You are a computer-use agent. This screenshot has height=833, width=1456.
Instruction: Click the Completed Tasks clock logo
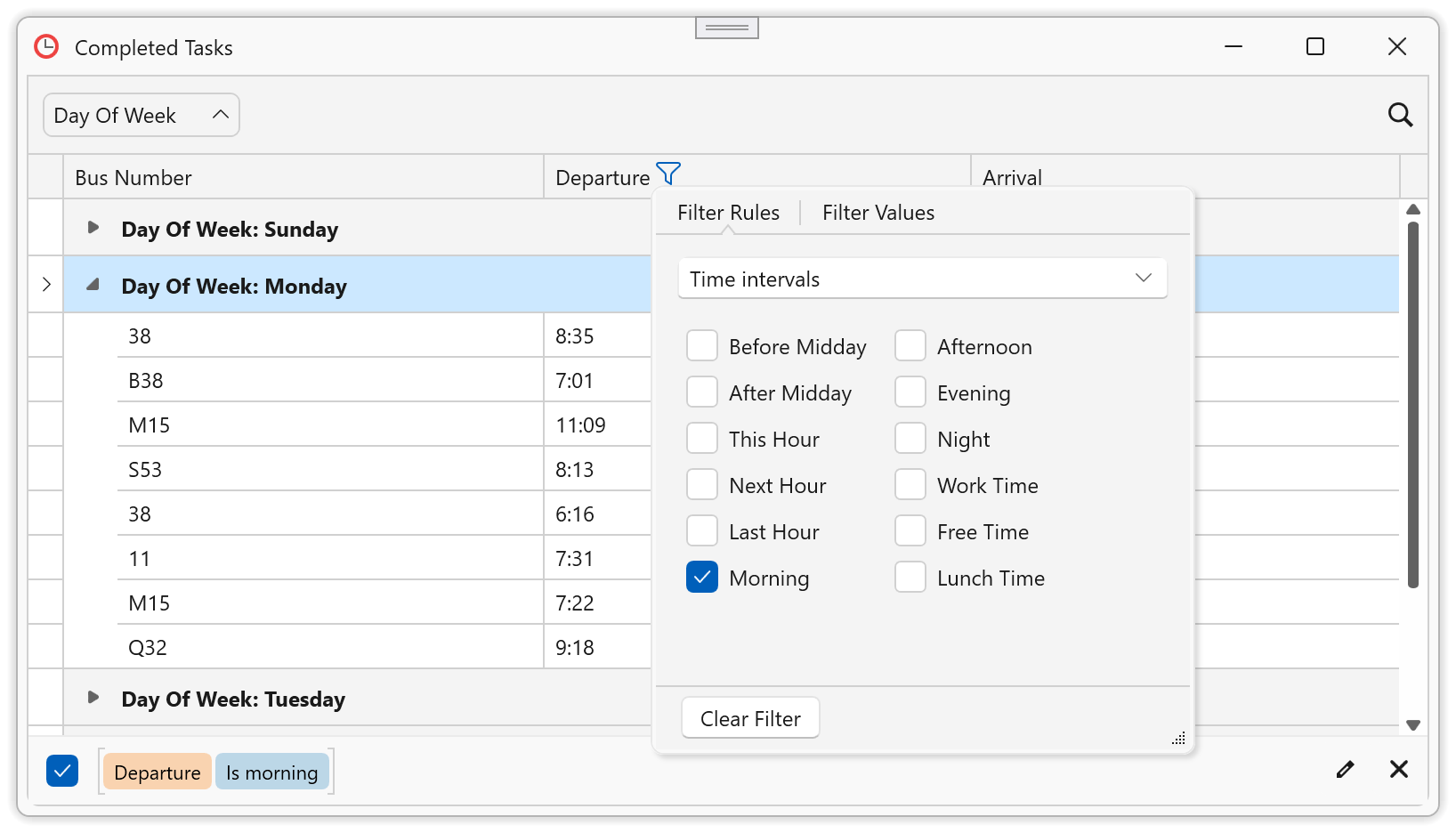[45, 47]
